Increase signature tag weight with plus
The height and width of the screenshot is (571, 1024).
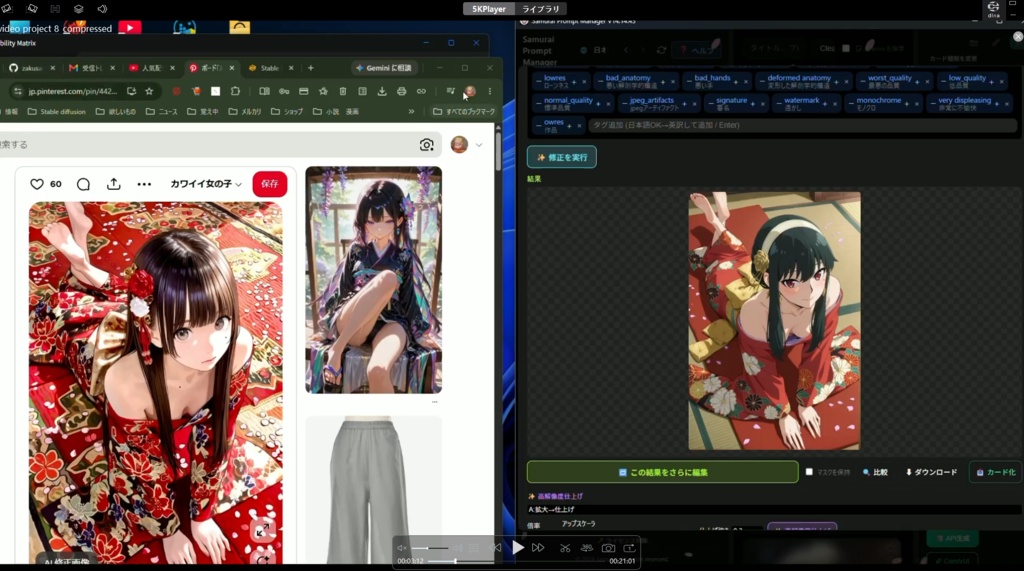click(752, 104)
